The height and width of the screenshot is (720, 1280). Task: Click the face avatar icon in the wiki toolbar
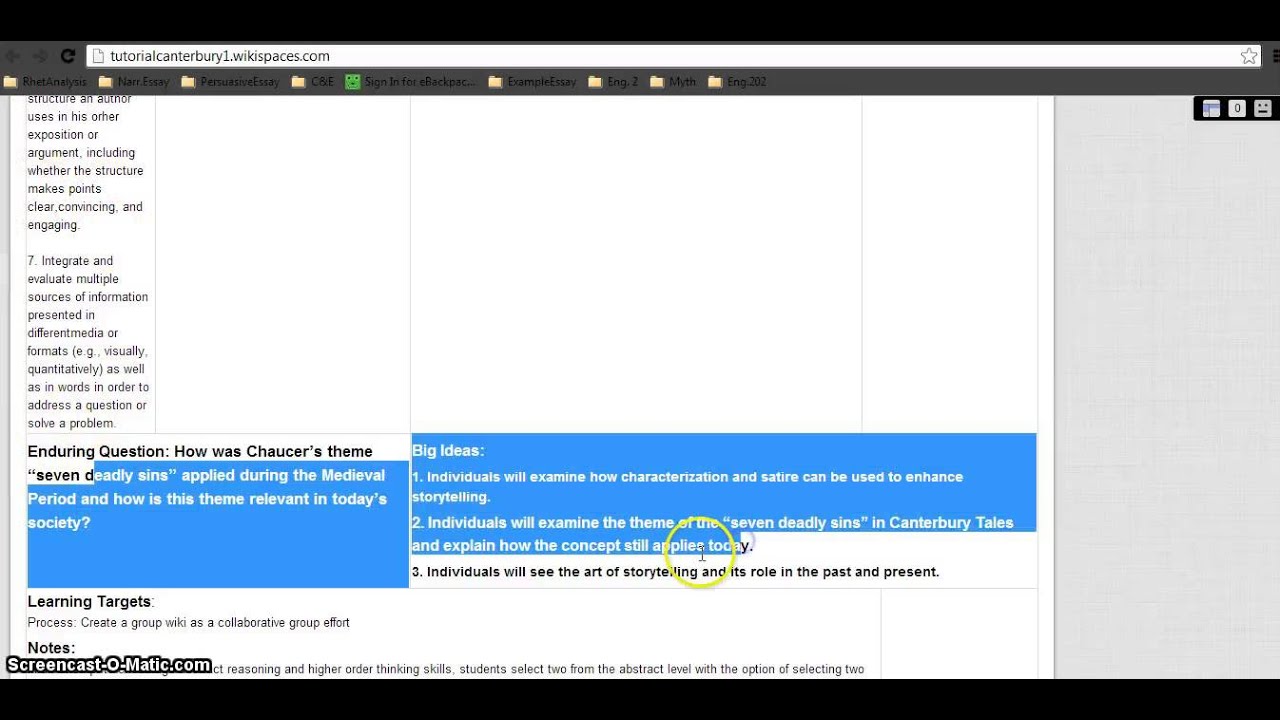[x=1262, y=109]
